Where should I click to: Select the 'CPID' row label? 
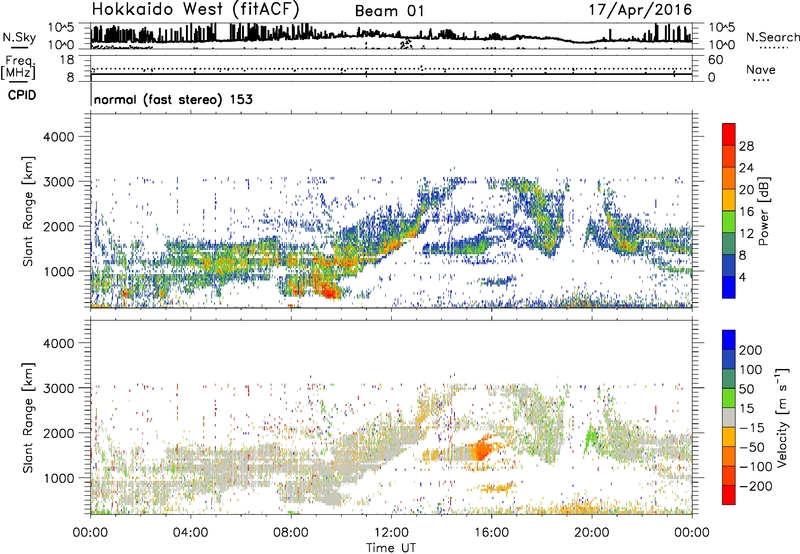tap(22, 95)
